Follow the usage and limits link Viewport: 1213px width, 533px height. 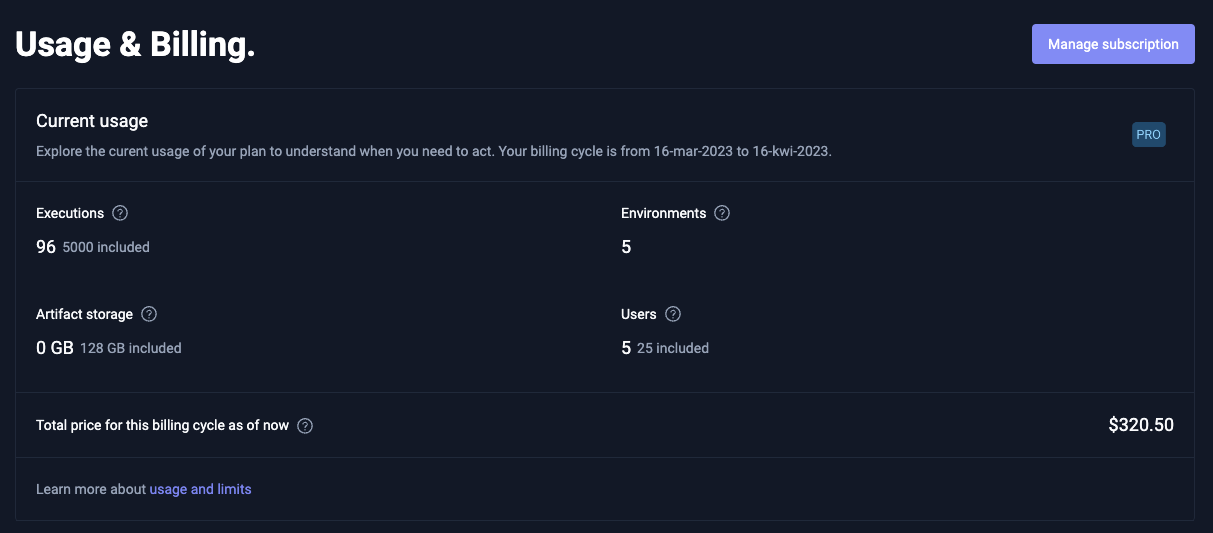[x=200, y=489]
